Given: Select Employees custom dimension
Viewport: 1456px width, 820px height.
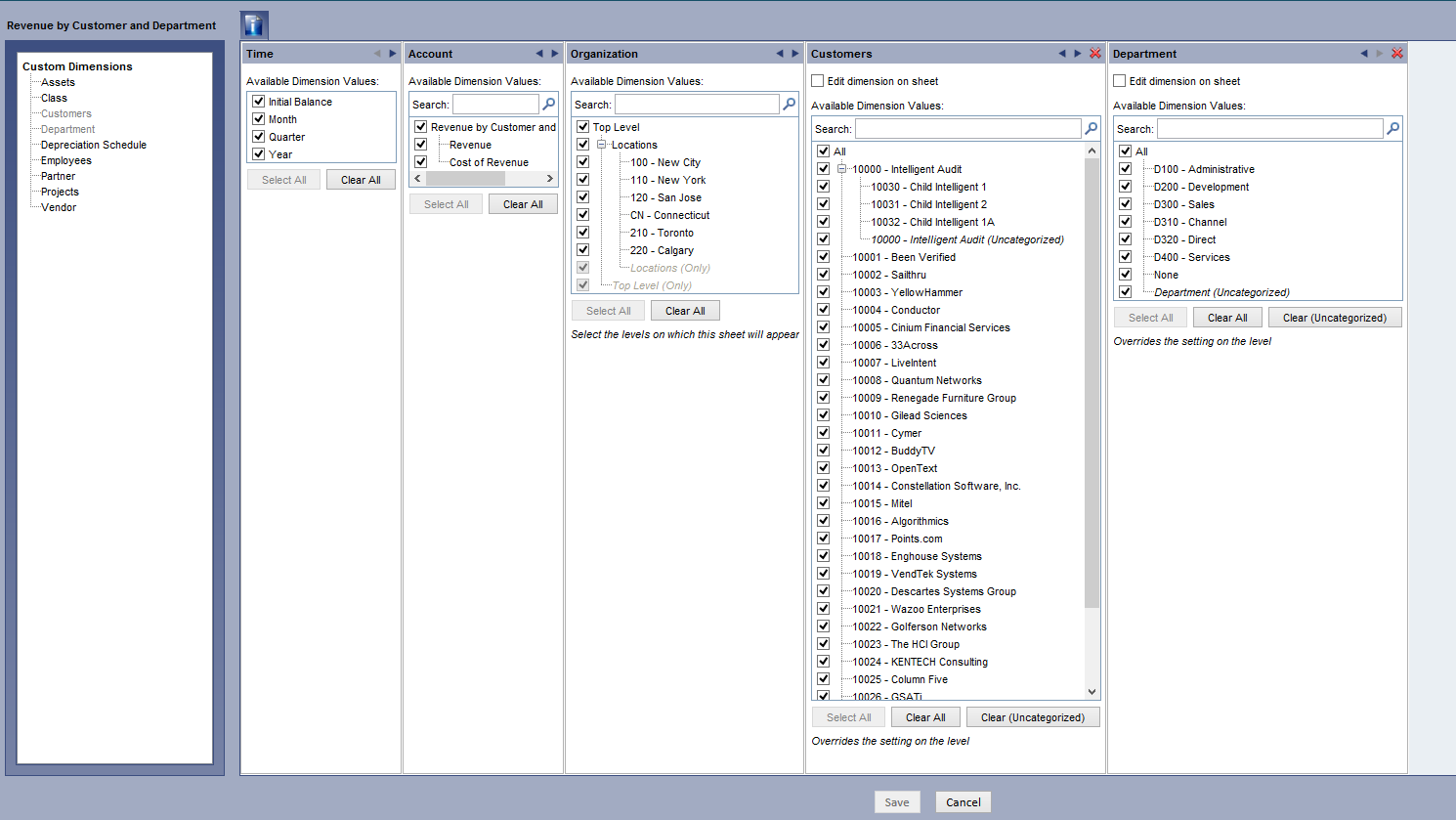Looking at the screenshot, I should (x=66, y=160).
